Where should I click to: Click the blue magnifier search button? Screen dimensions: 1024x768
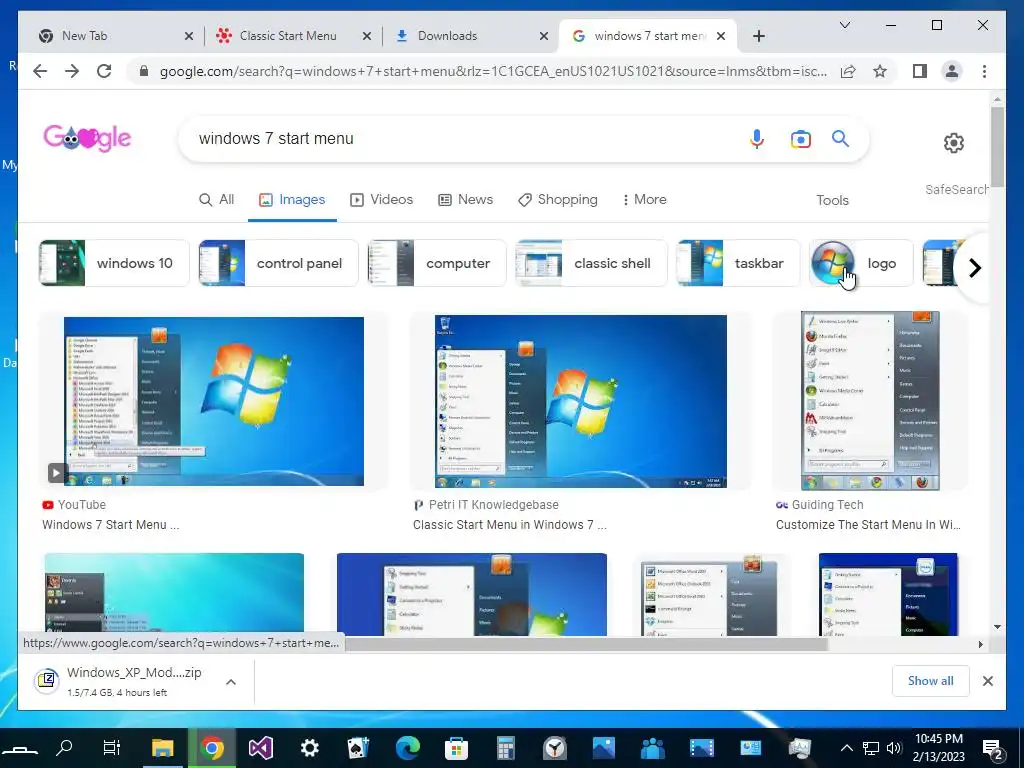click(x=840, y=138)
